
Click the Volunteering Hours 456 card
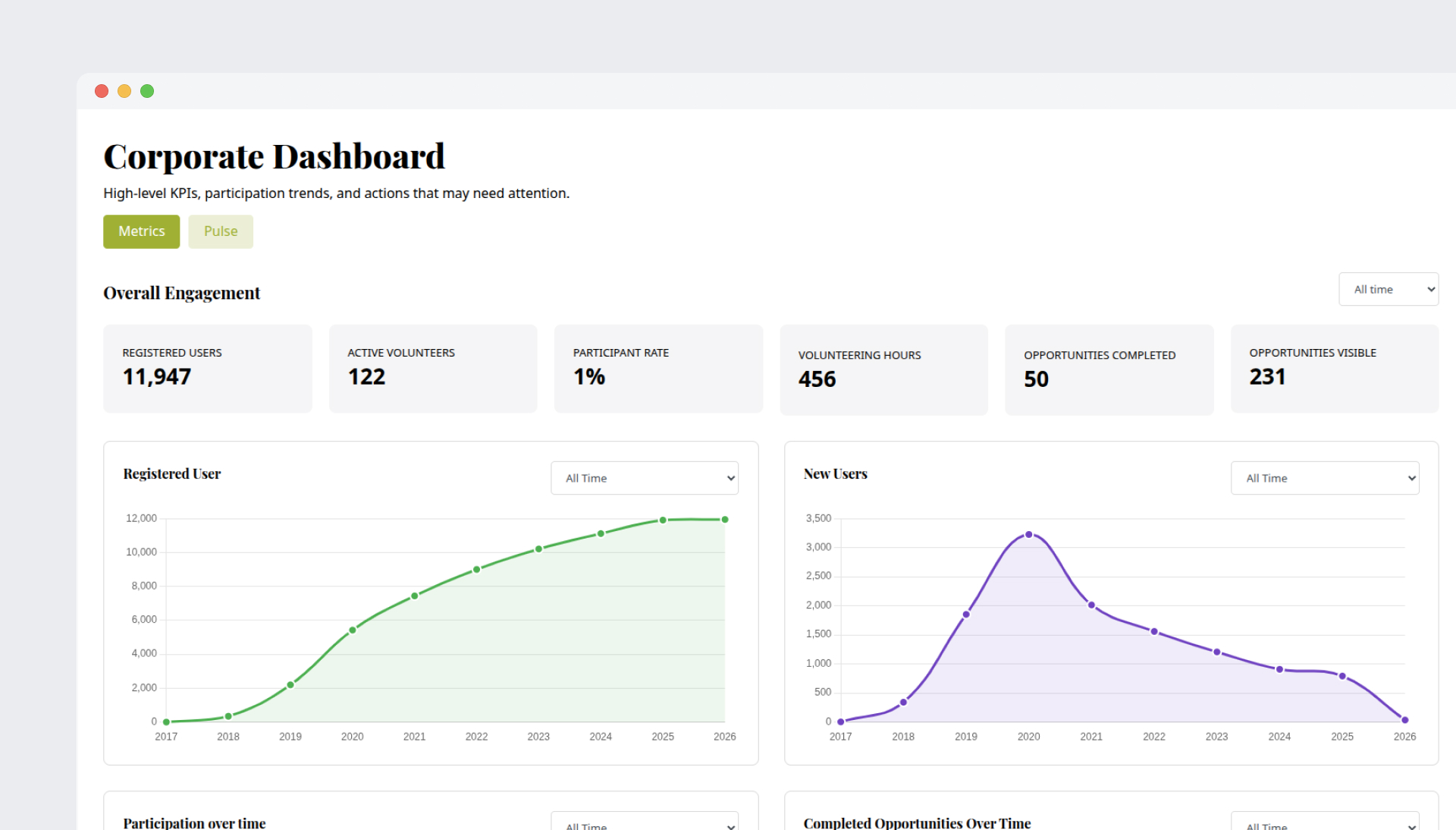point(883,369)
